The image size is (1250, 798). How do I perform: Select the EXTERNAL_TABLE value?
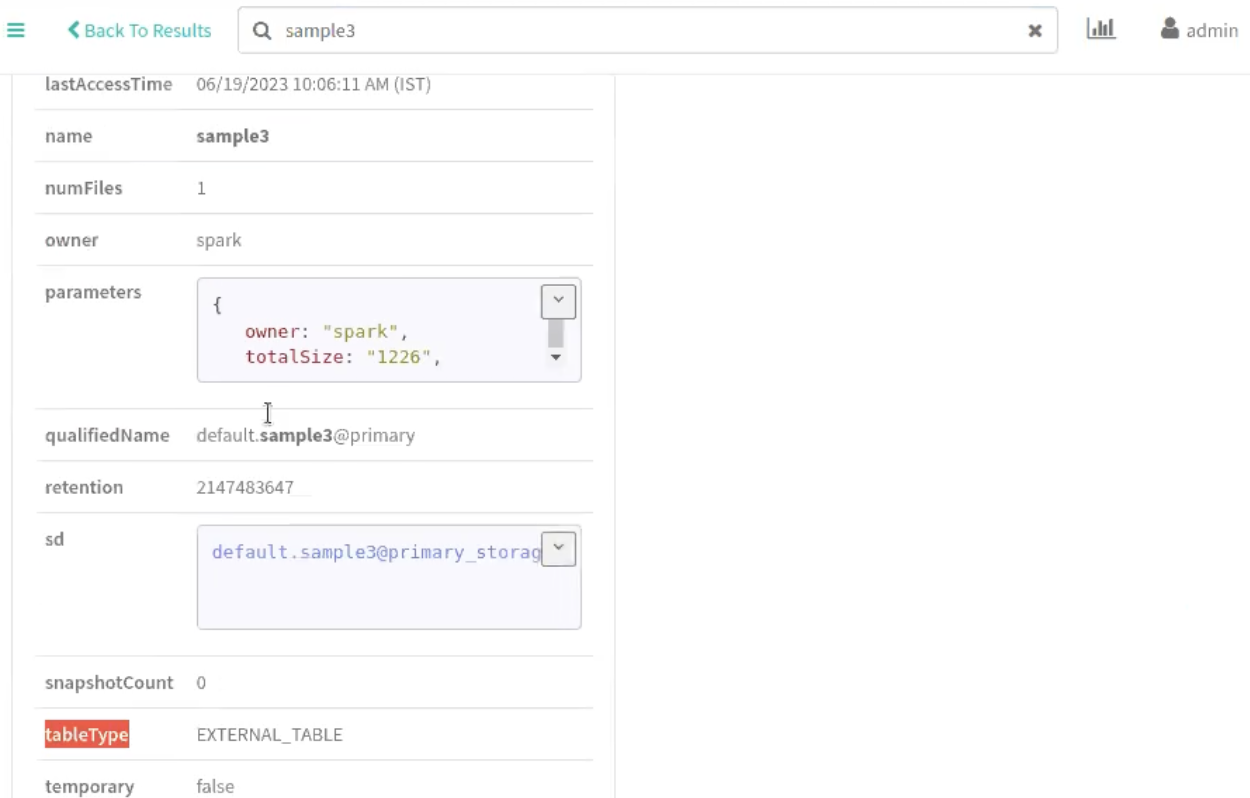(269, 735)
